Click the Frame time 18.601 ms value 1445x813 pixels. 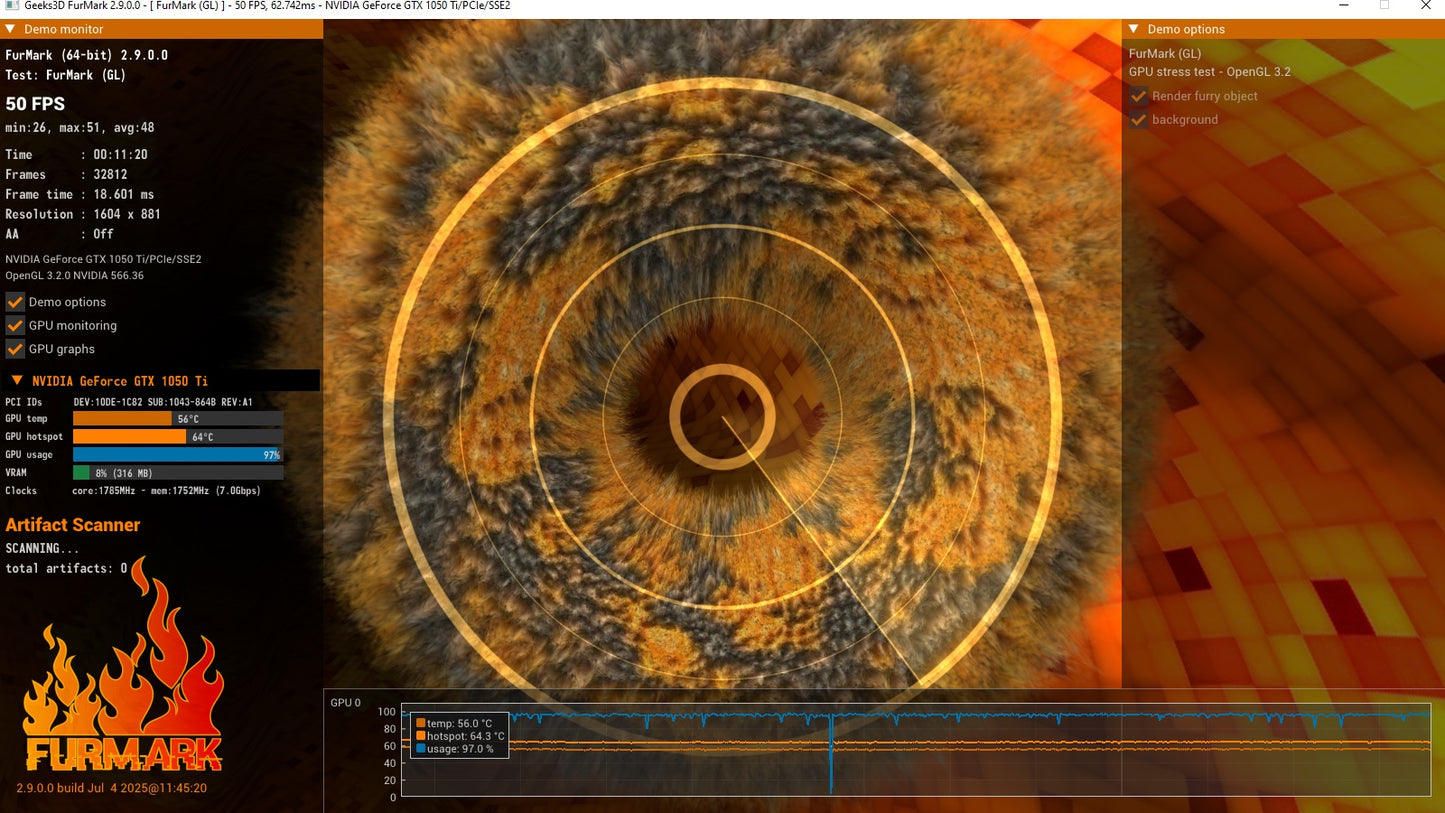(x=124, y=195)
